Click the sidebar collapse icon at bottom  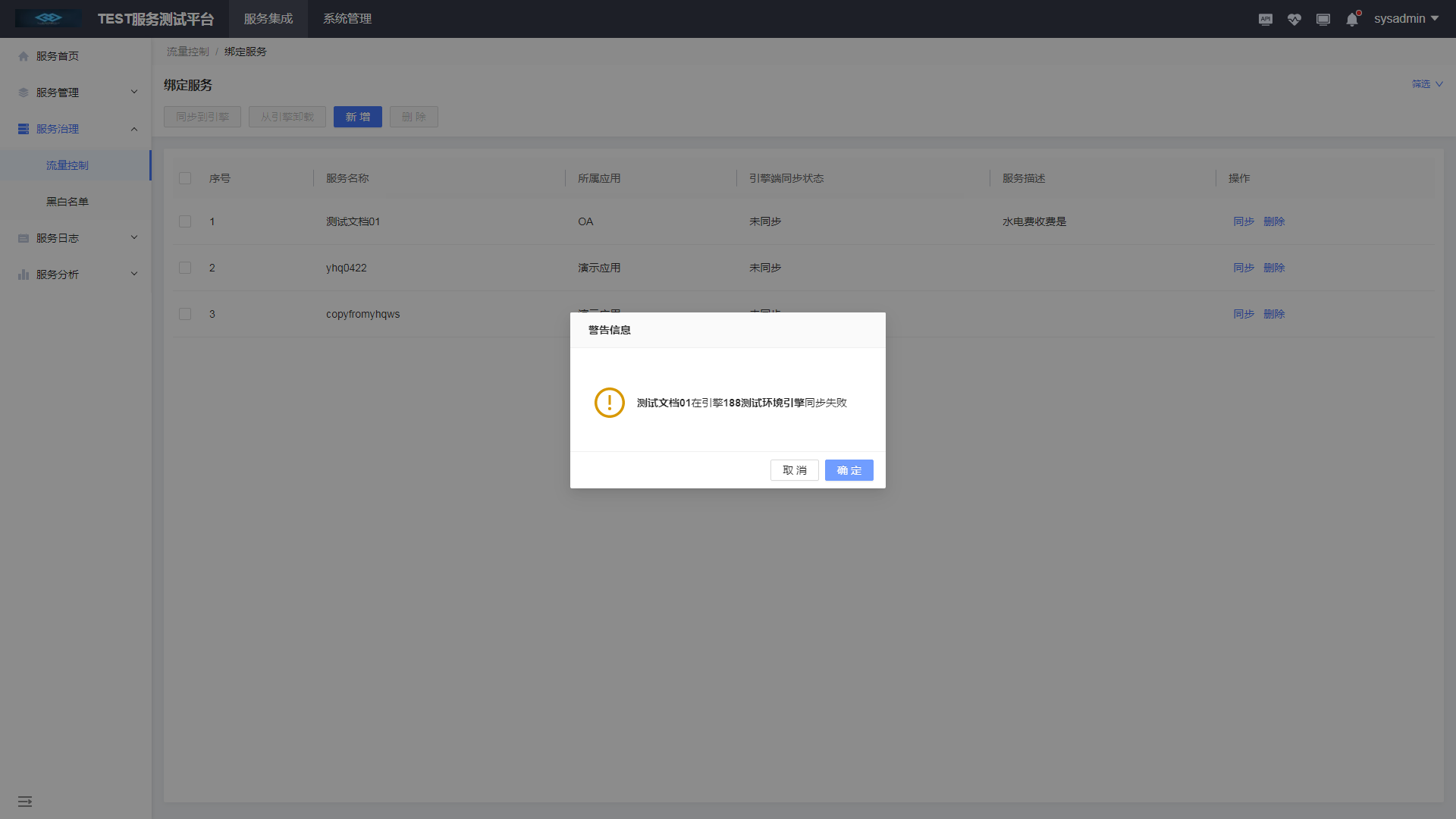[x=25, y=801]
